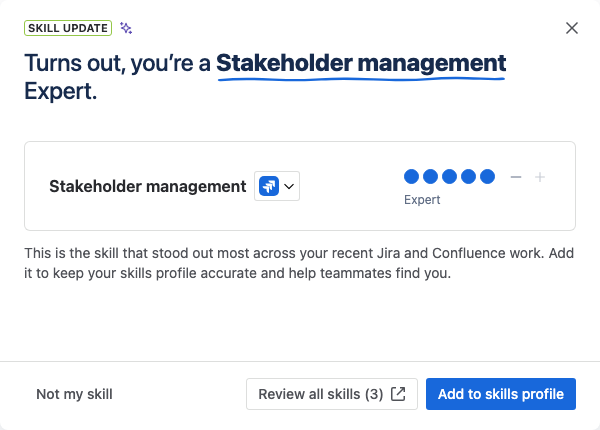Click the SKILL UPDATE badge
This screenshot has height=430, width=600.
[x=68, y=28]
